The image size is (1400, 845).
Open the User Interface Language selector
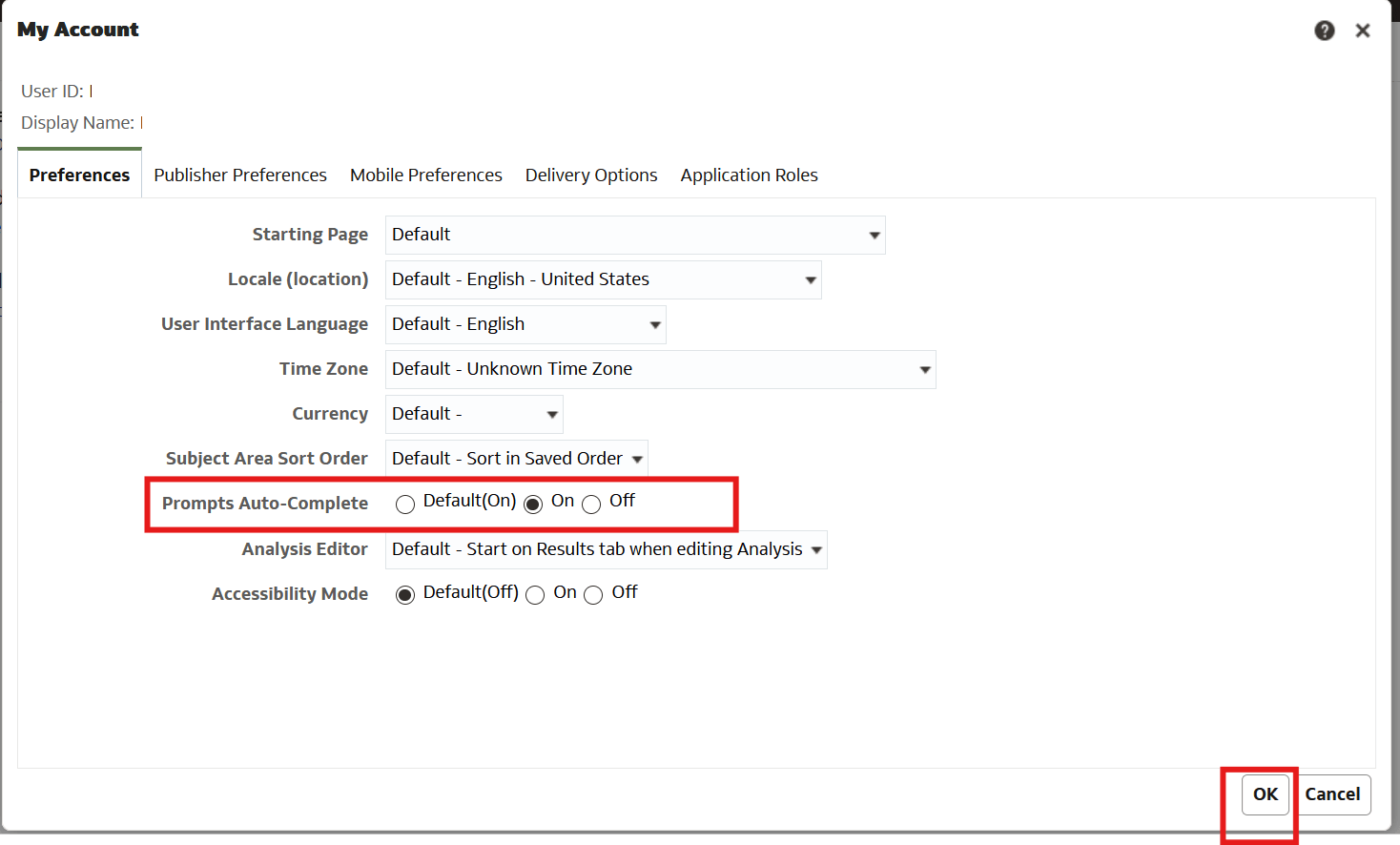(x=654, y=324)
